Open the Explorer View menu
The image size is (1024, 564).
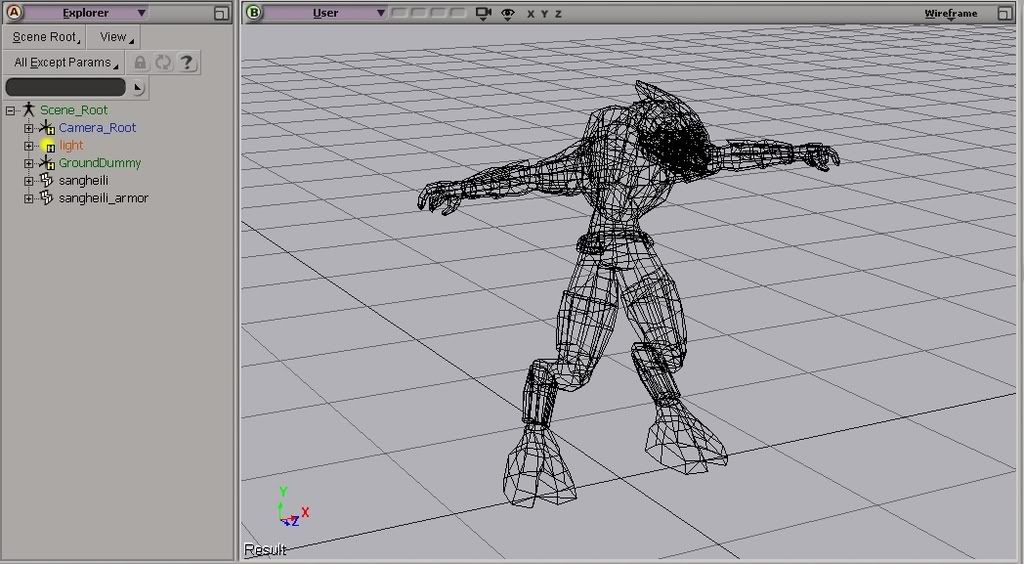[115, 37]
